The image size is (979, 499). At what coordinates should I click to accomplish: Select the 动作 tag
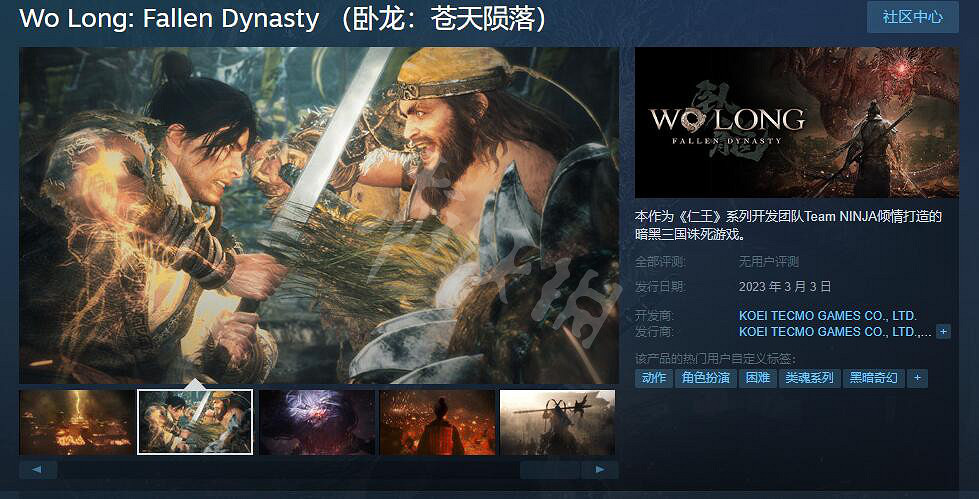tap(654, 378)
